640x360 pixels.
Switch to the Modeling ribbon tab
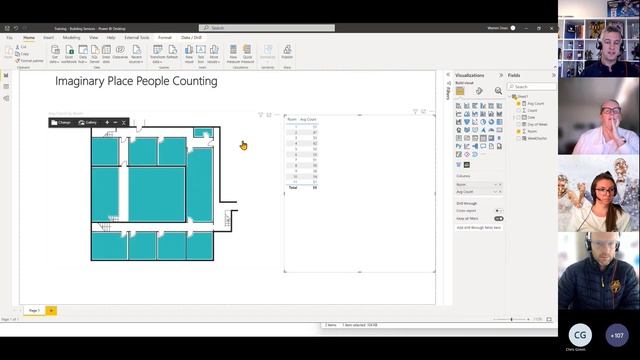click(71, 38)
